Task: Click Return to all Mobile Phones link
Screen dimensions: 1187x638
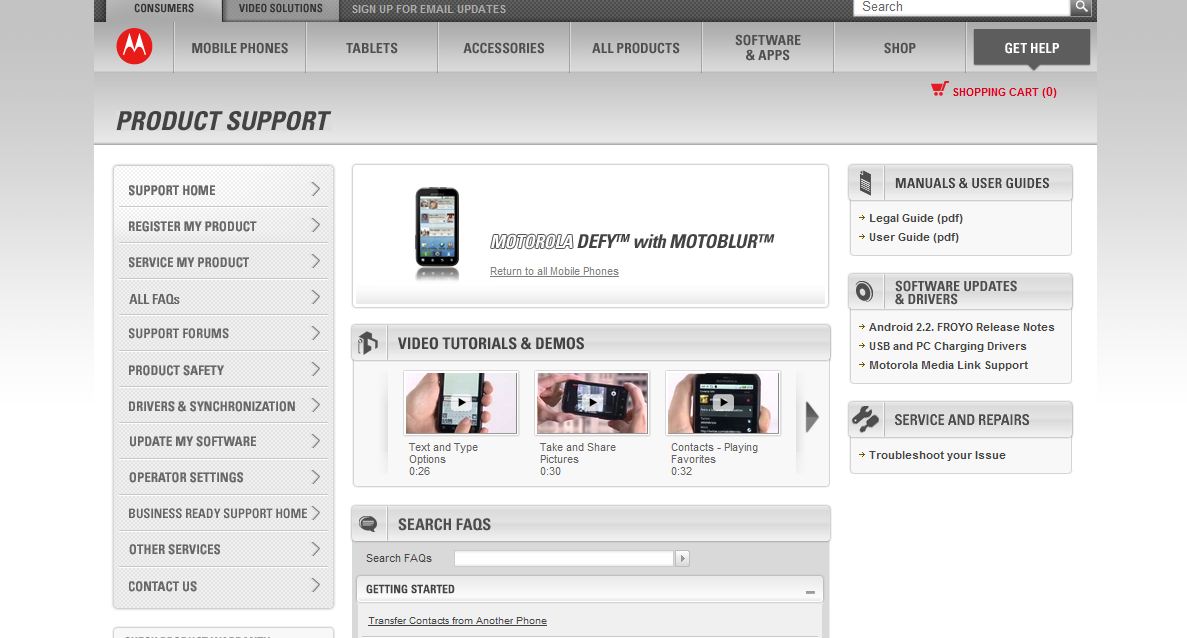Action: pos(554,271)
